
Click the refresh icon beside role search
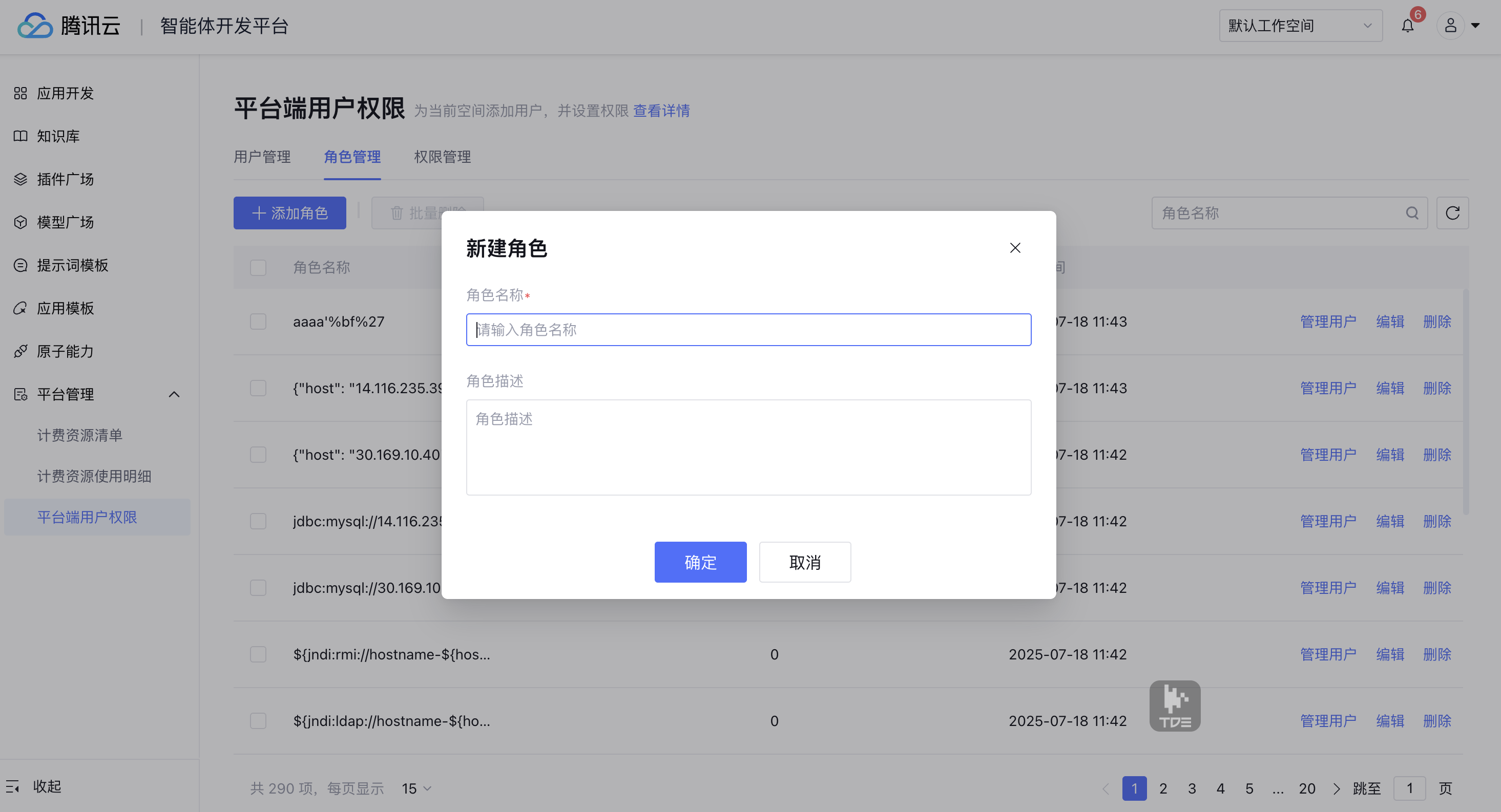click(1452, 213)
